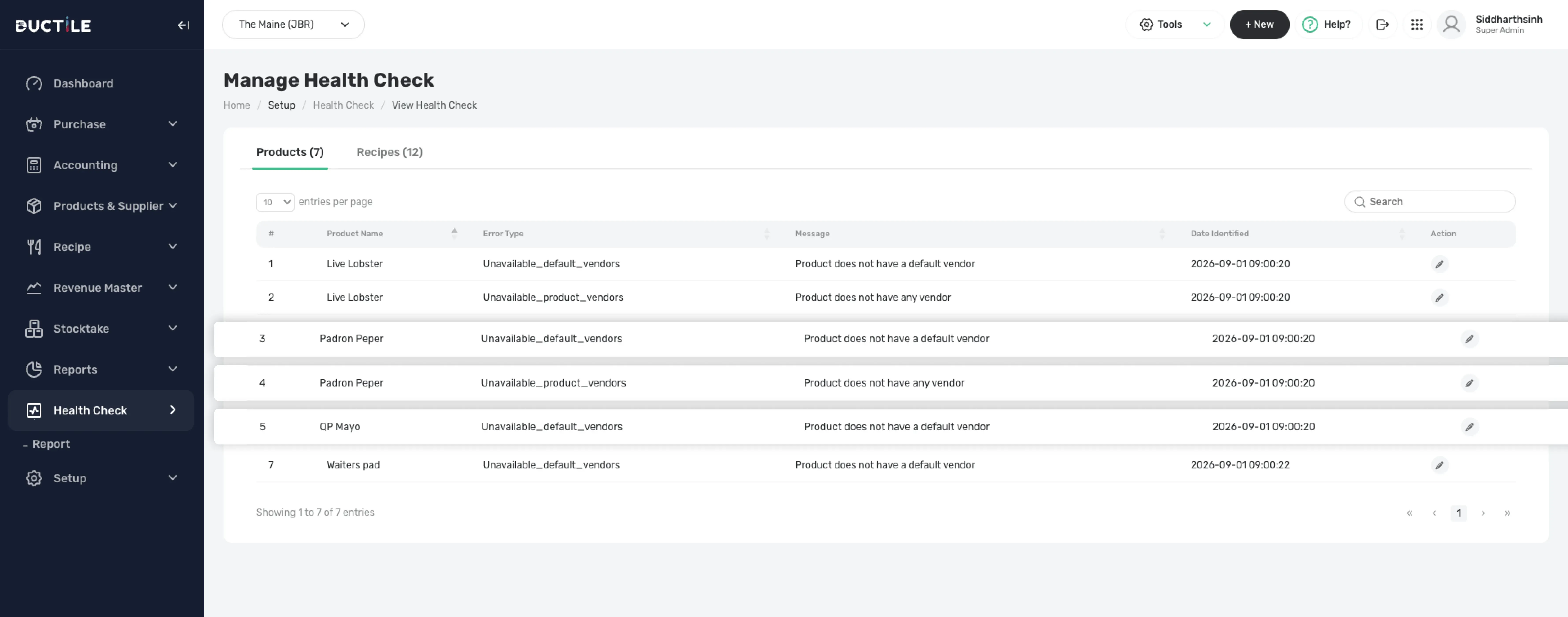Screen dimensions: 1568x617
Task: Change entries per page dropdown
Action: coord(275,202)
